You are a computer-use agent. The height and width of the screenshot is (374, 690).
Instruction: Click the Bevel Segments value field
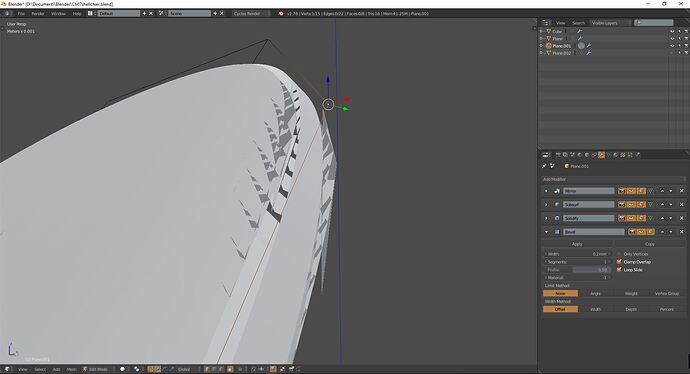click(x=577, y=262)
